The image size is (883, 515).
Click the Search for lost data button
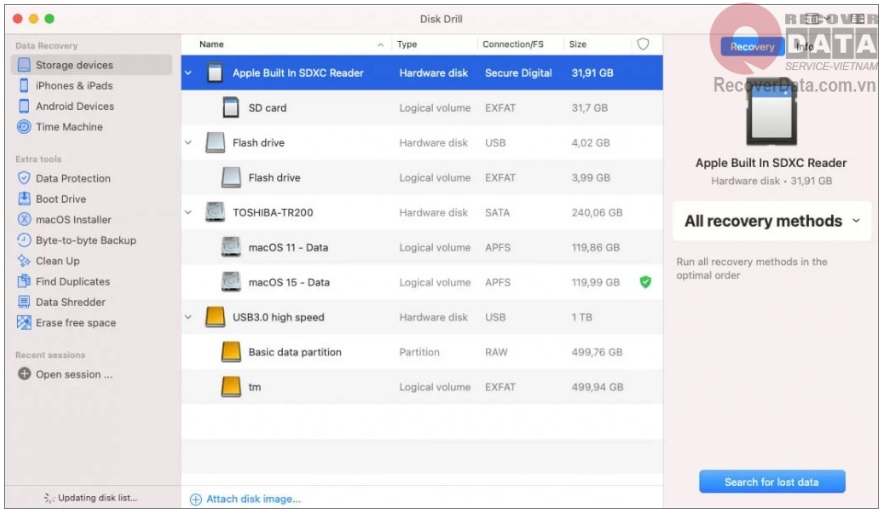click(772, 482)
